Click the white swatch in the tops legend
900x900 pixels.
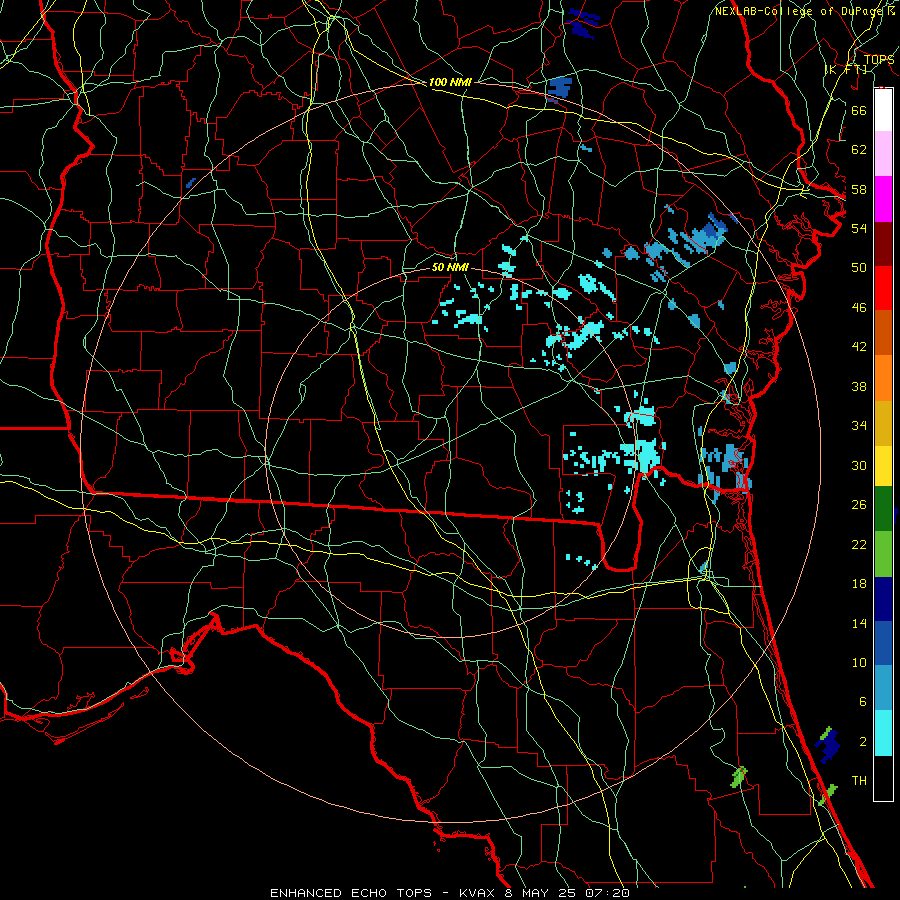click(x=883, y=110)
